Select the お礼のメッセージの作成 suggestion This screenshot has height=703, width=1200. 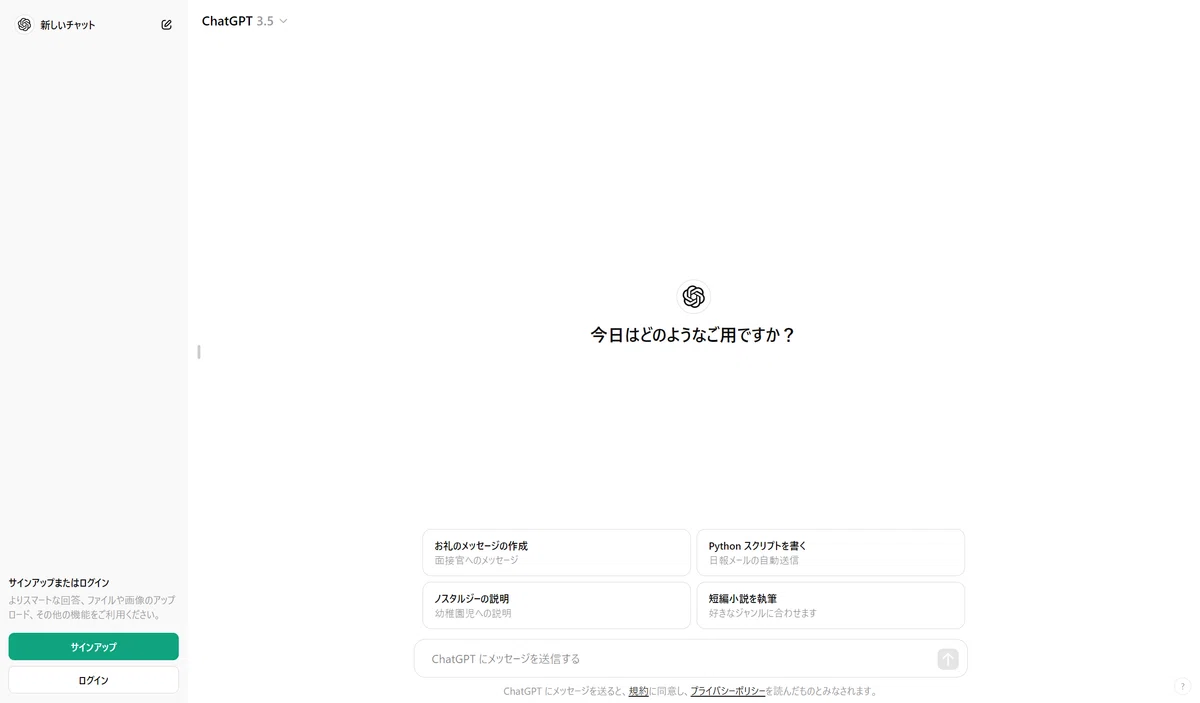(x=556, y=552)
